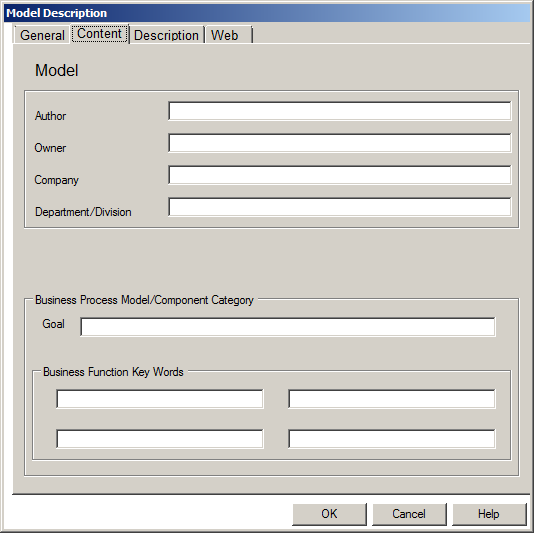Focus the top-left Business Function keyword field

[160, 399]
